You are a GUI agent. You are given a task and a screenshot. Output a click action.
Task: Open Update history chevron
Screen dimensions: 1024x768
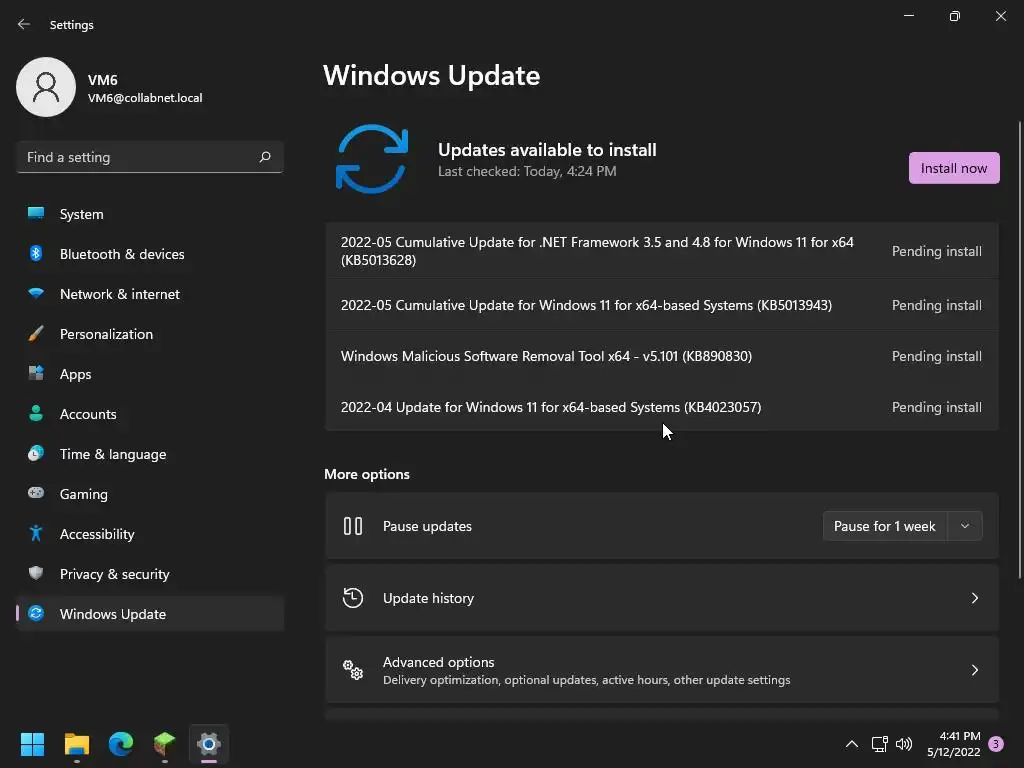pos(974,598)
